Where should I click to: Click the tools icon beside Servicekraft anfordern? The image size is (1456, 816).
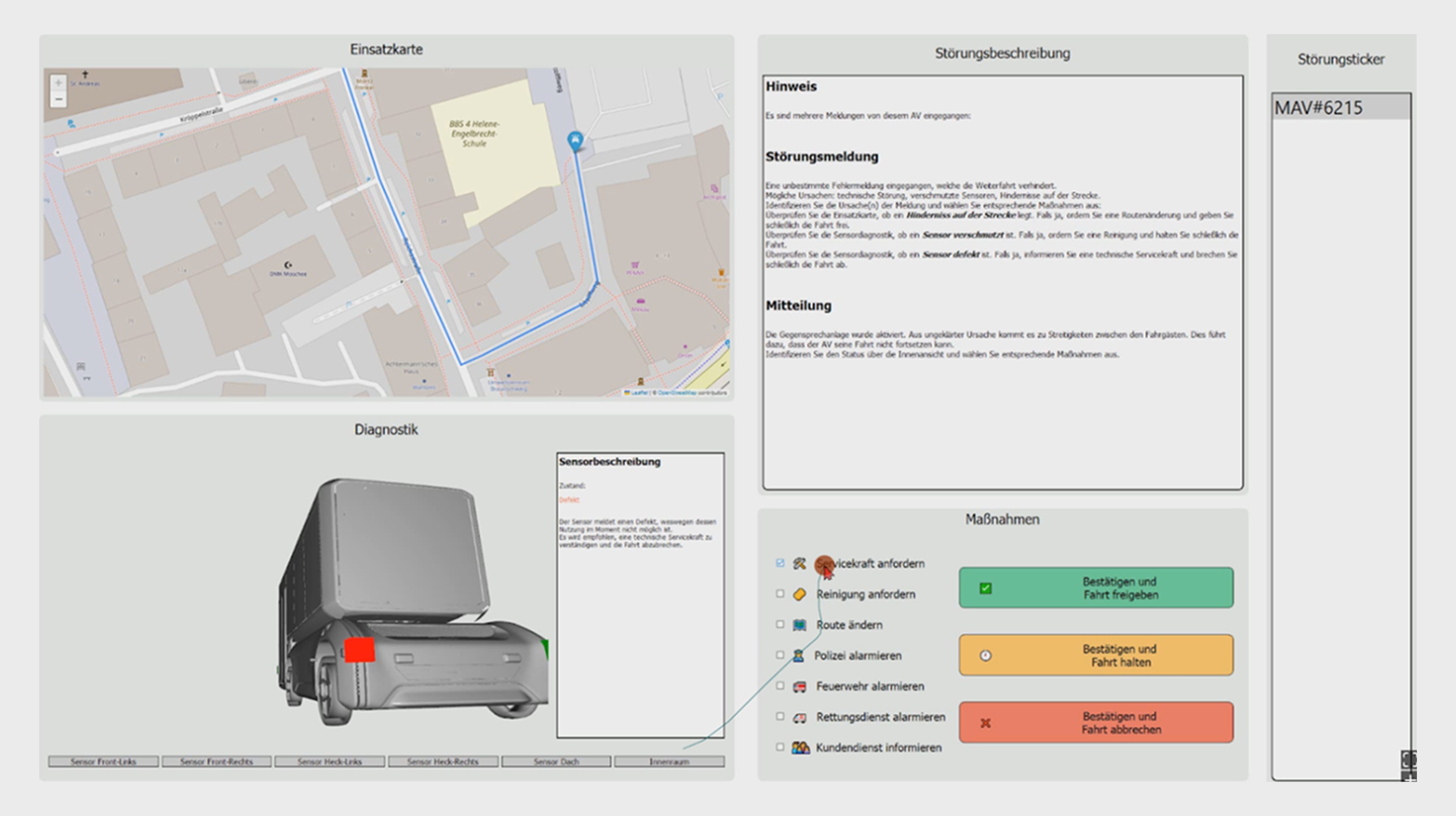799,563
